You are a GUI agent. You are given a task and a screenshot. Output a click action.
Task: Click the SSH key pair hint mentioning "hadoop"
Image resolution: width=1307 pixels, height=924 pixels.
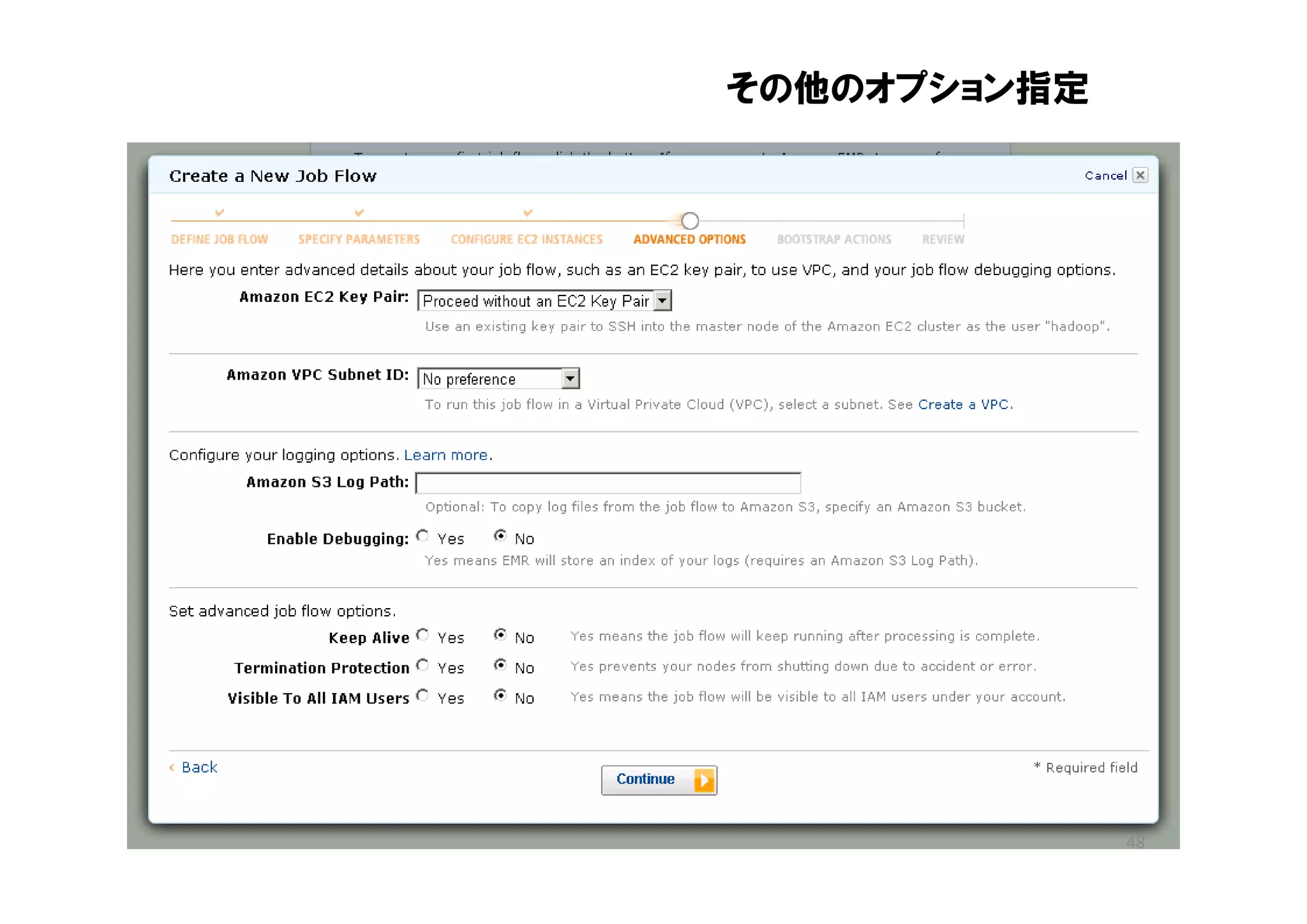(x=768, y=327)
